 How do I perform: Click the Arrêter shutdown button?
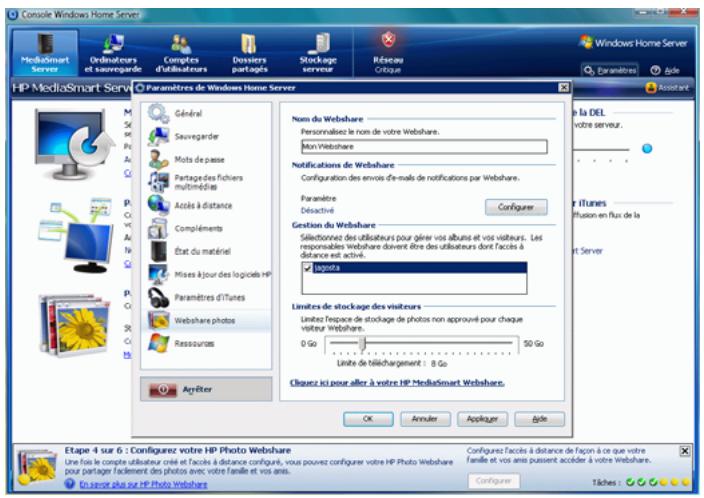[x=206, y=389]
